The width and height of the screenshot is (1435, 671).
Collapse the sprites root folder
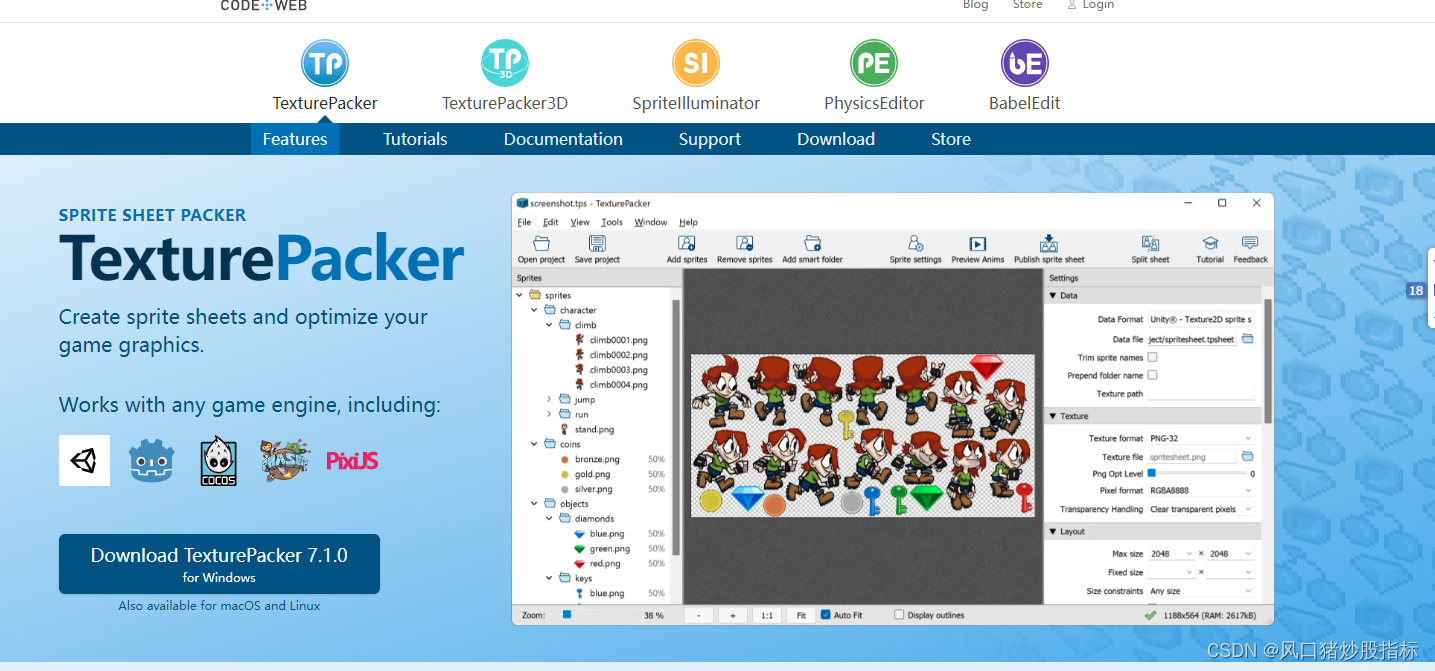coord(519,295)
